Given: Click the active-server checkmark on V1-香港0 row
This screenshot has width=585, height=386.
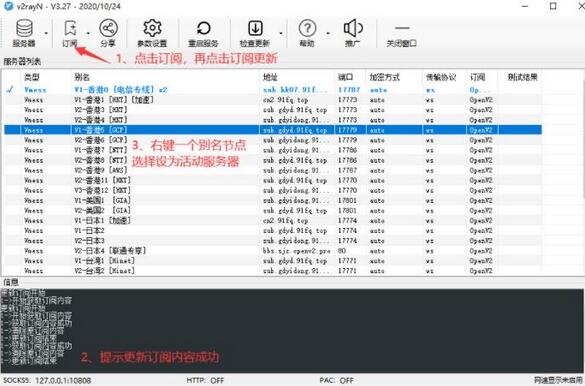Looking at the screenshot, I should (10, 90).
